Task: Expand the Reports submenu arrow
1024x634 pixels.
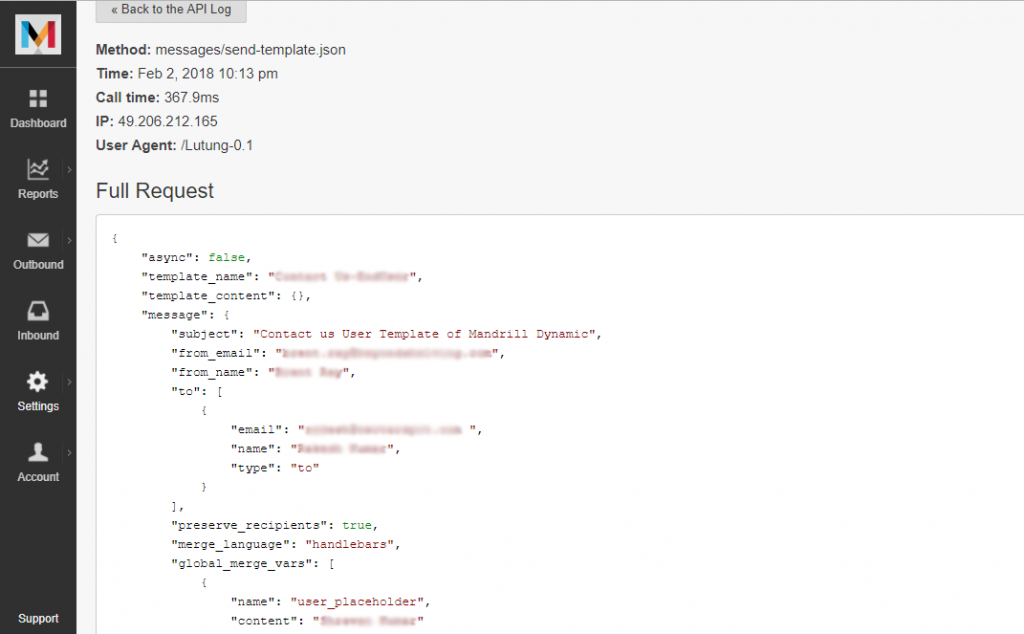Action: [69, 169]
